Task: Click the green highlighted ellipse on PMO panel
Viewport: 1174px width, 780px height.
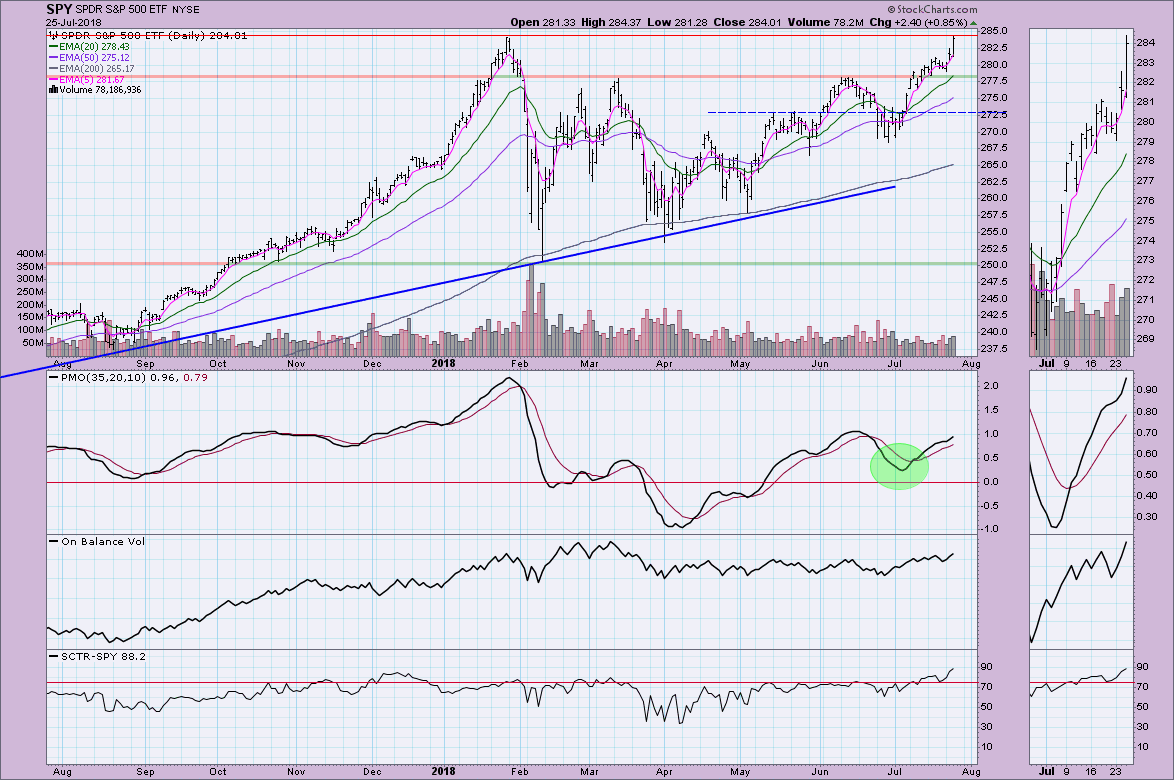Action: (899, 466)
